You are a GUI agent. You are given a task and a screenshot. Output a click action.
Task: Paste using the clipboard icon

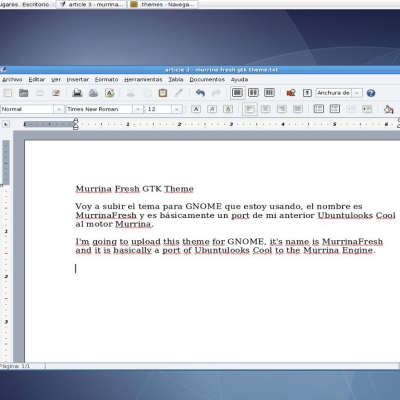coord(163,93)
